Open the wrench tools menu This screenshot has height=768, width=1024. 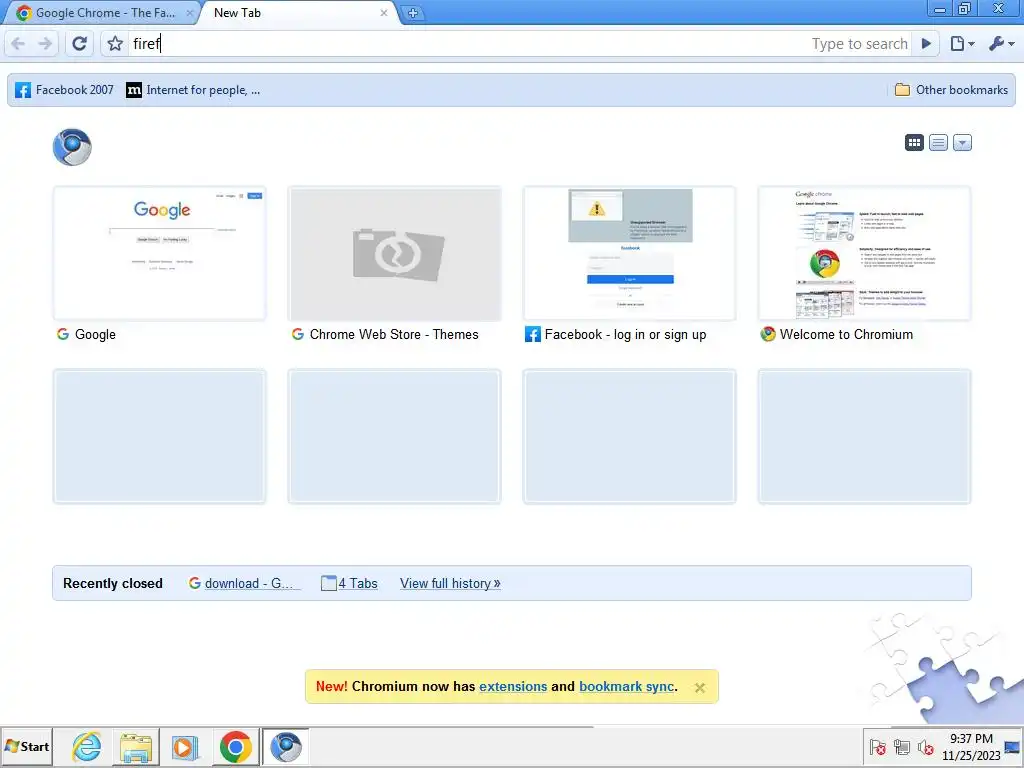click(1001, 44)
